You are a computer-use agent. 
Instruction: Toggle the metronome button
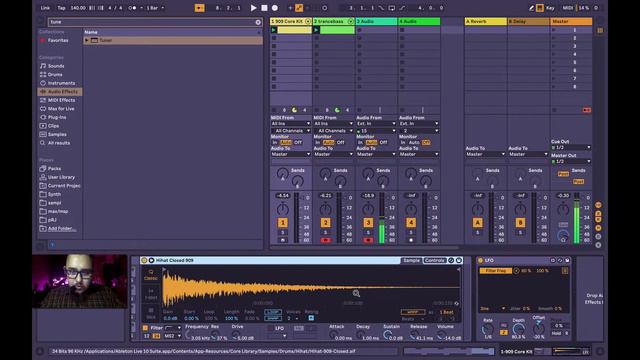point(132,8)
